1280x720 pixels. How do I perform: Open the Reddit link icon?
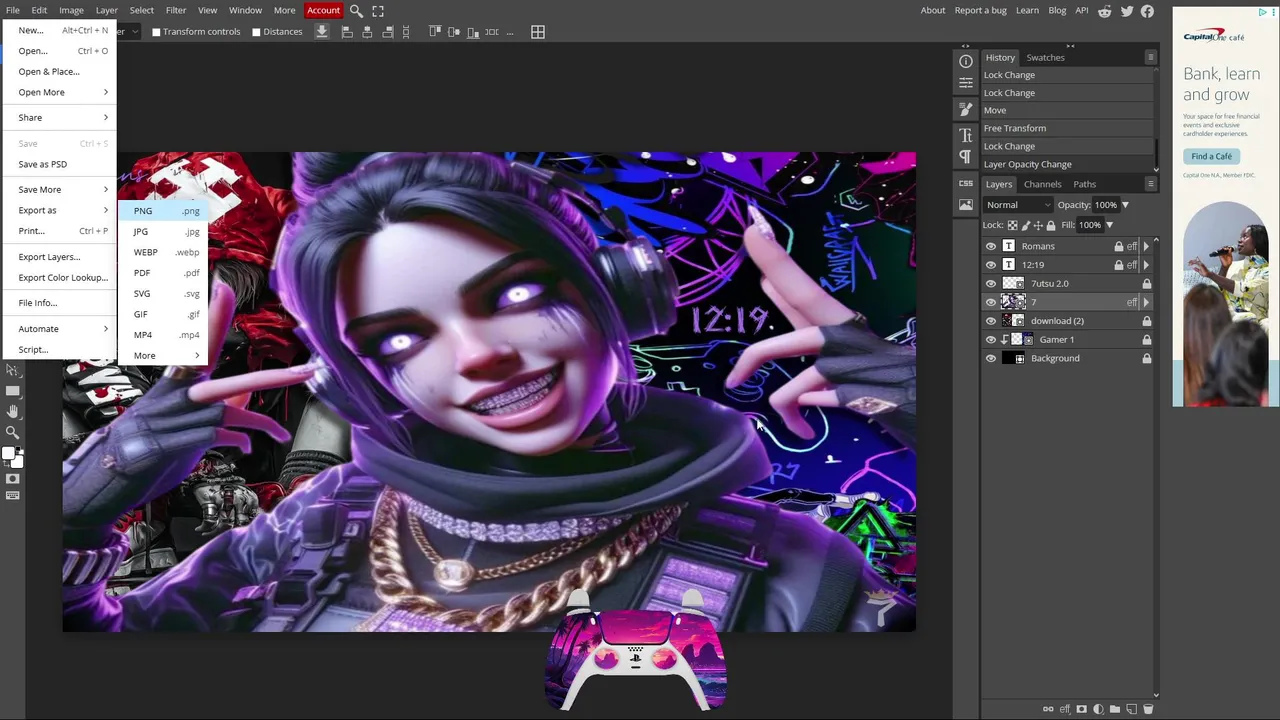pyautogui.click(x=1105, y=11)
